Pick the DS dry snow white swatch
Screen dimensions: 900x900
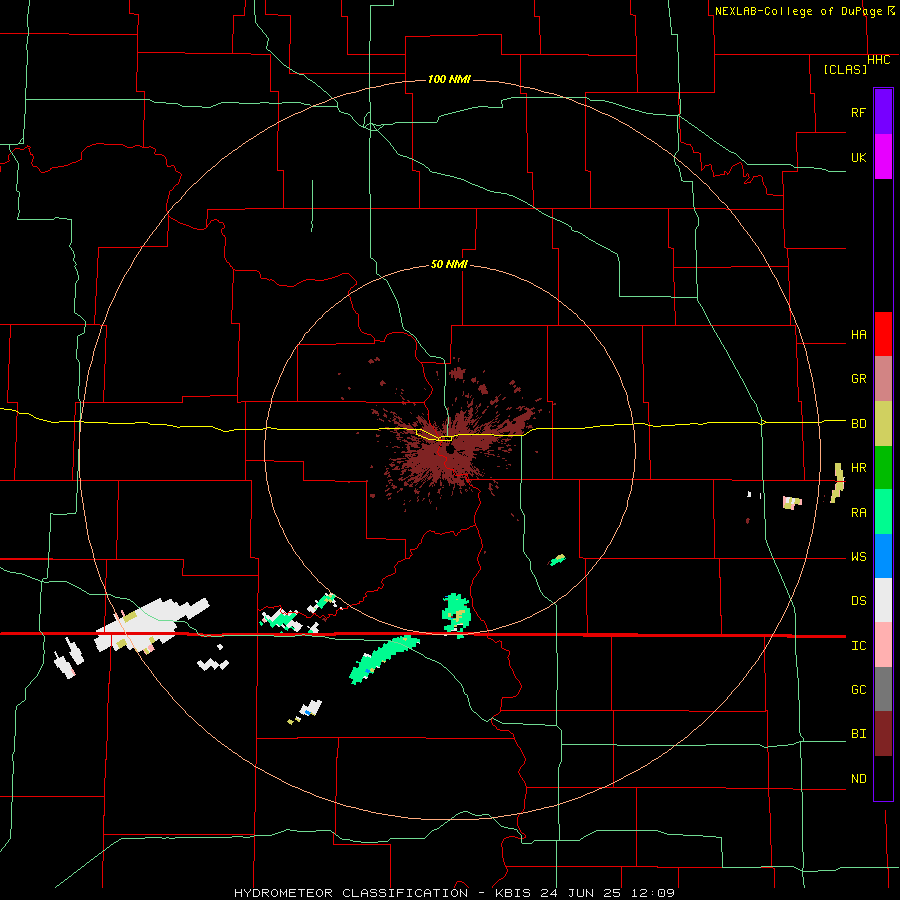(883, 600)
